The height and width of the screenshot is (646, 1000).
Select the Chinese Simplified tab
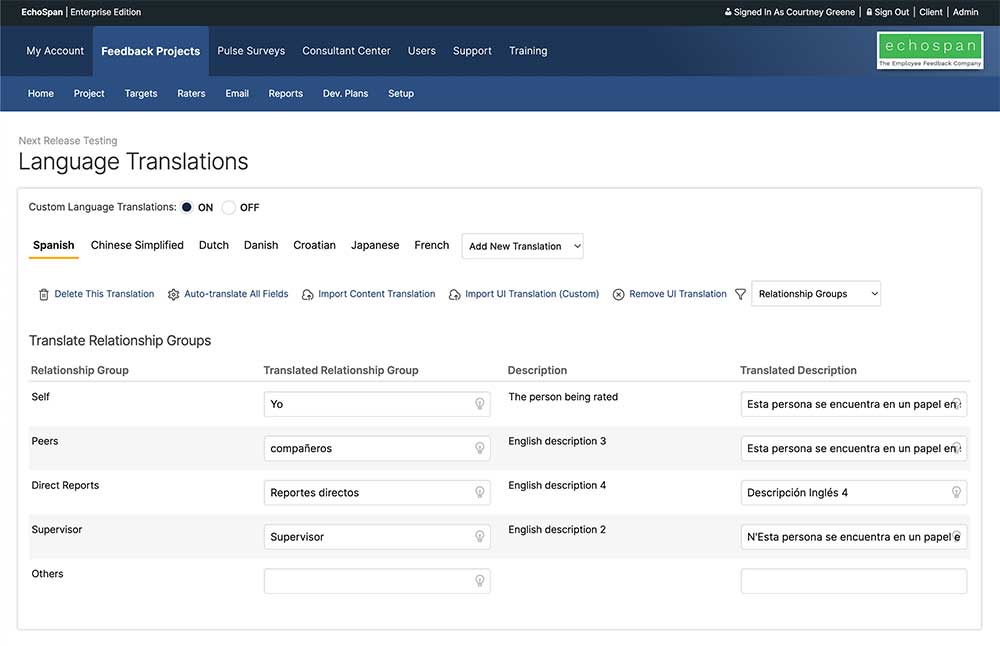pos(137,245)
